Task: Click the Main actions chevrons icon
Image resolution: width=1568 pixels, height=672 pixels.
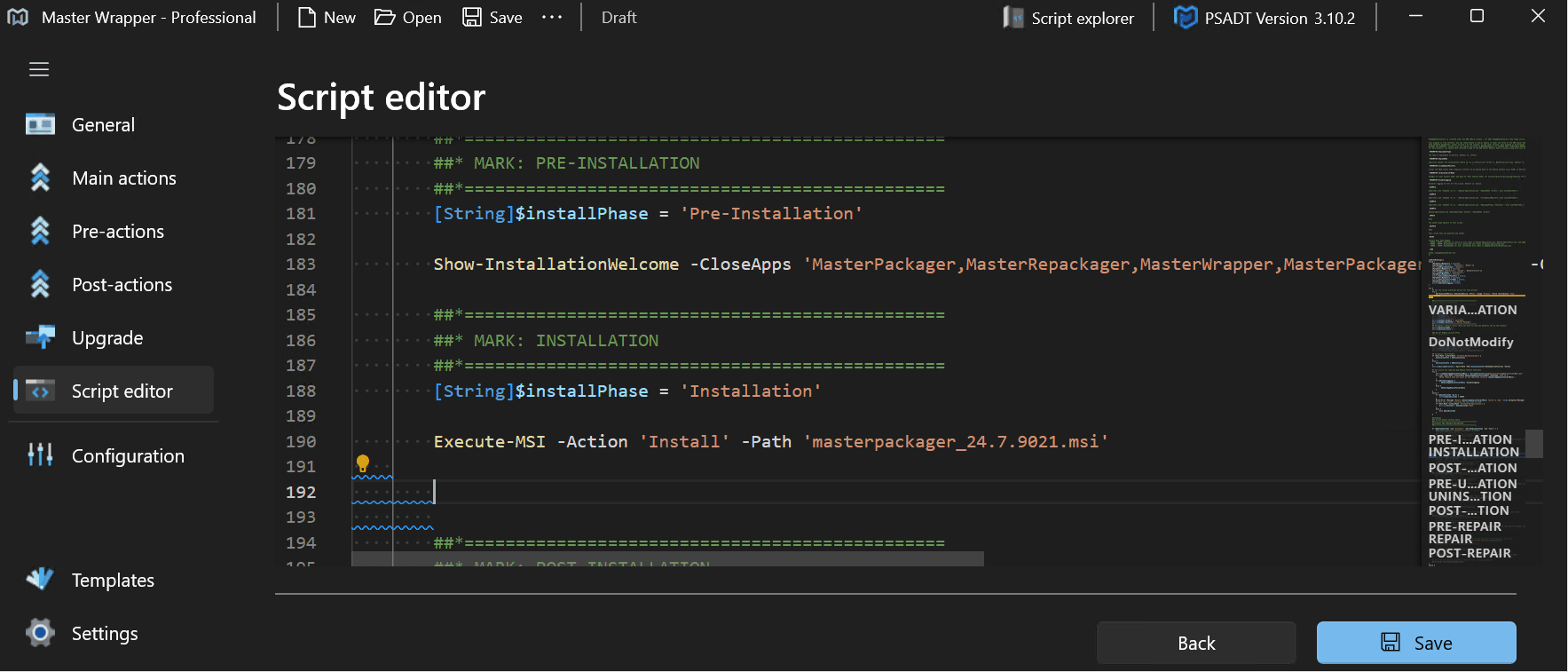Action: point(40,178)
